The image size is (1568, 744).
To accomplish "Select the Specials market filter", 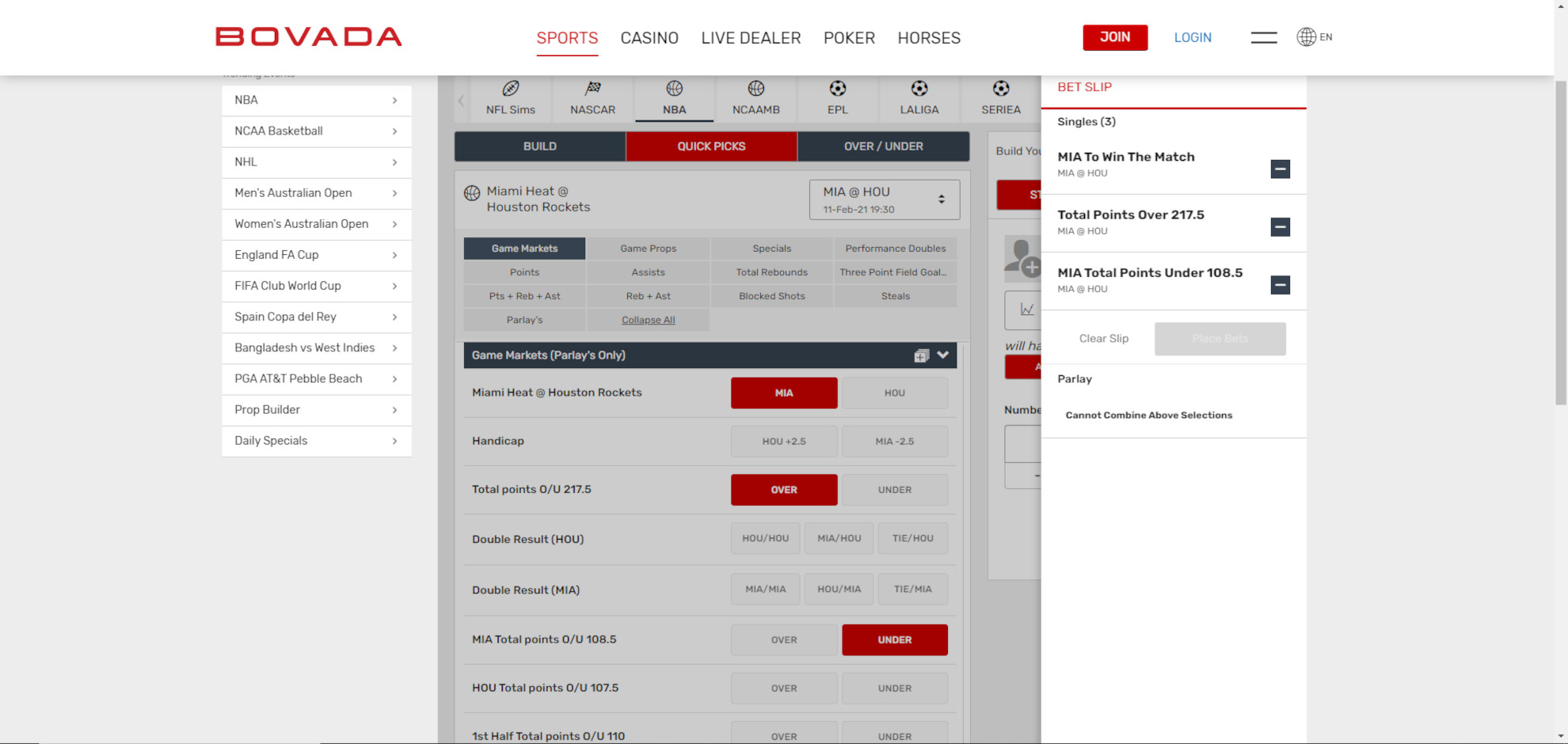I will [771, 249].
